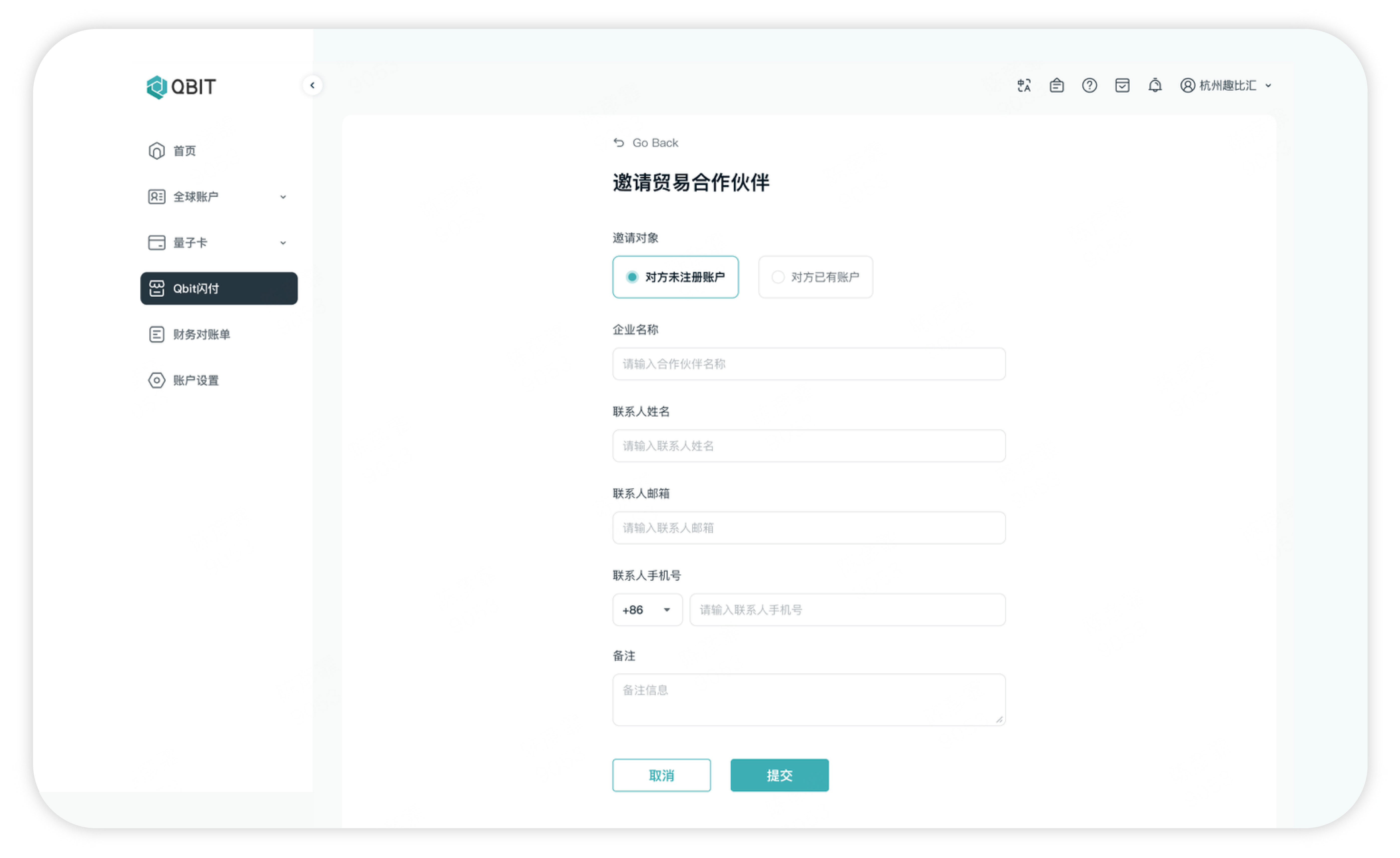Click the QBIT logo
This screenshot has height=858, width=1400.
pyautogui.click(x=181, y=86)
